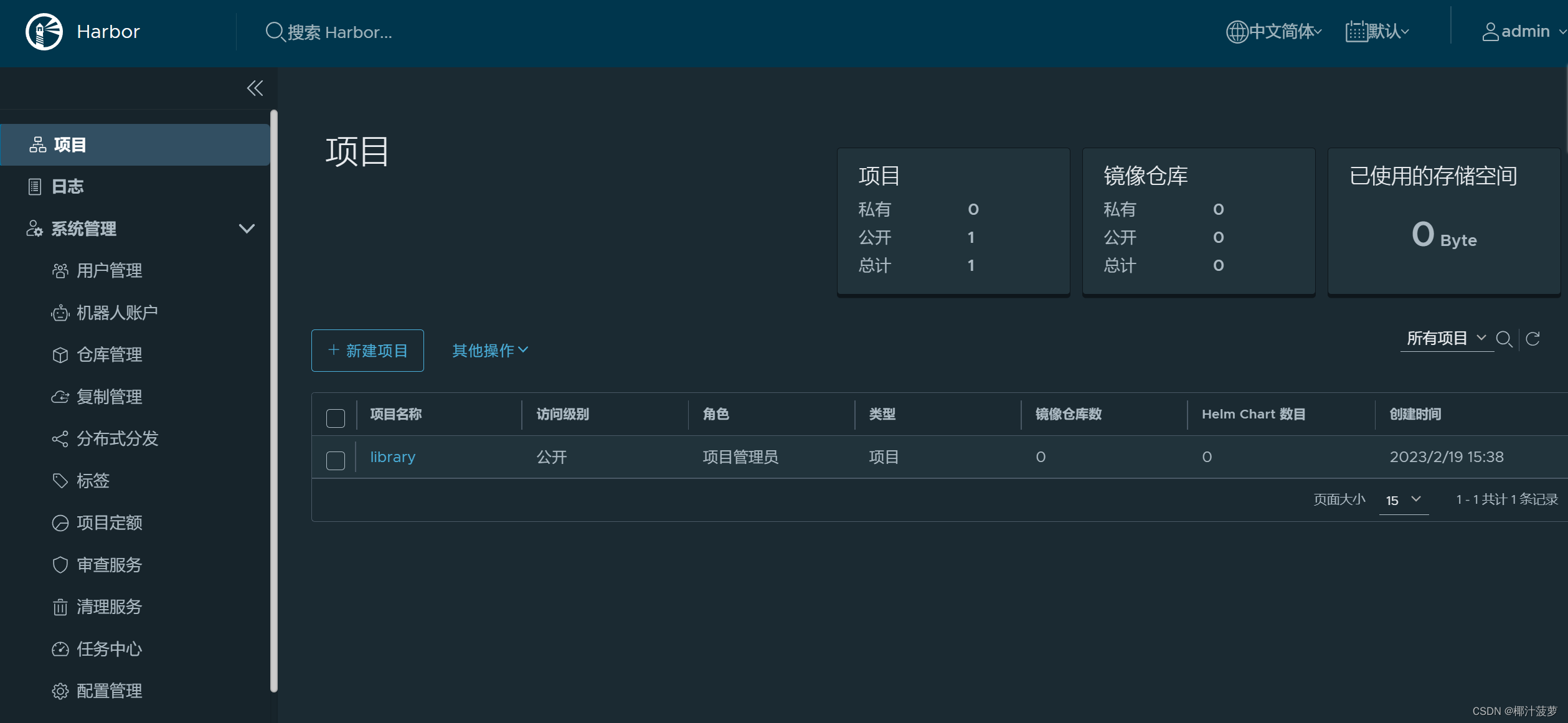This screenshot has height=723, width=1568.
Task: Click the 仓库管理 cube icon
Action: pos(60,355)
